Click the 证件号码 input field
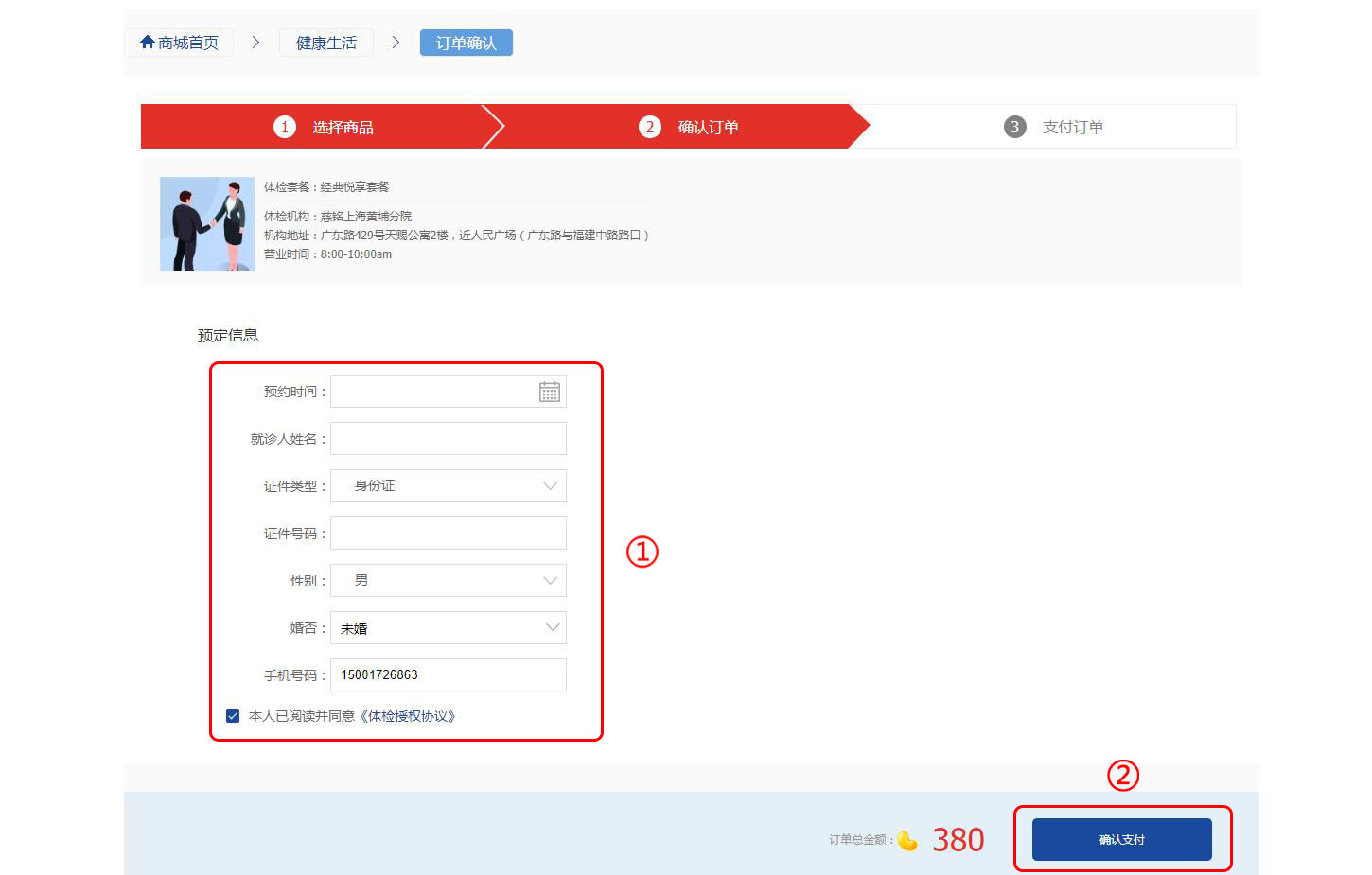1372x875 pixels. tap(448, 533)
